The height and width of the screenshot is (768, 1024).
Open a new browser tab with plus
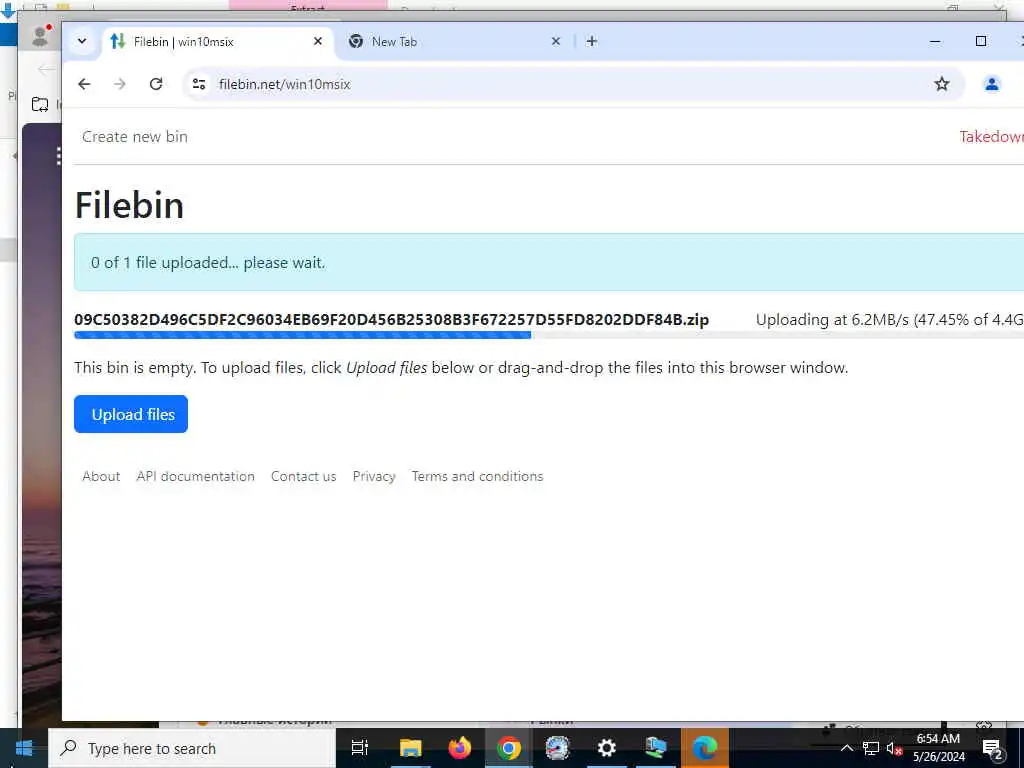[x=592, y=41]
